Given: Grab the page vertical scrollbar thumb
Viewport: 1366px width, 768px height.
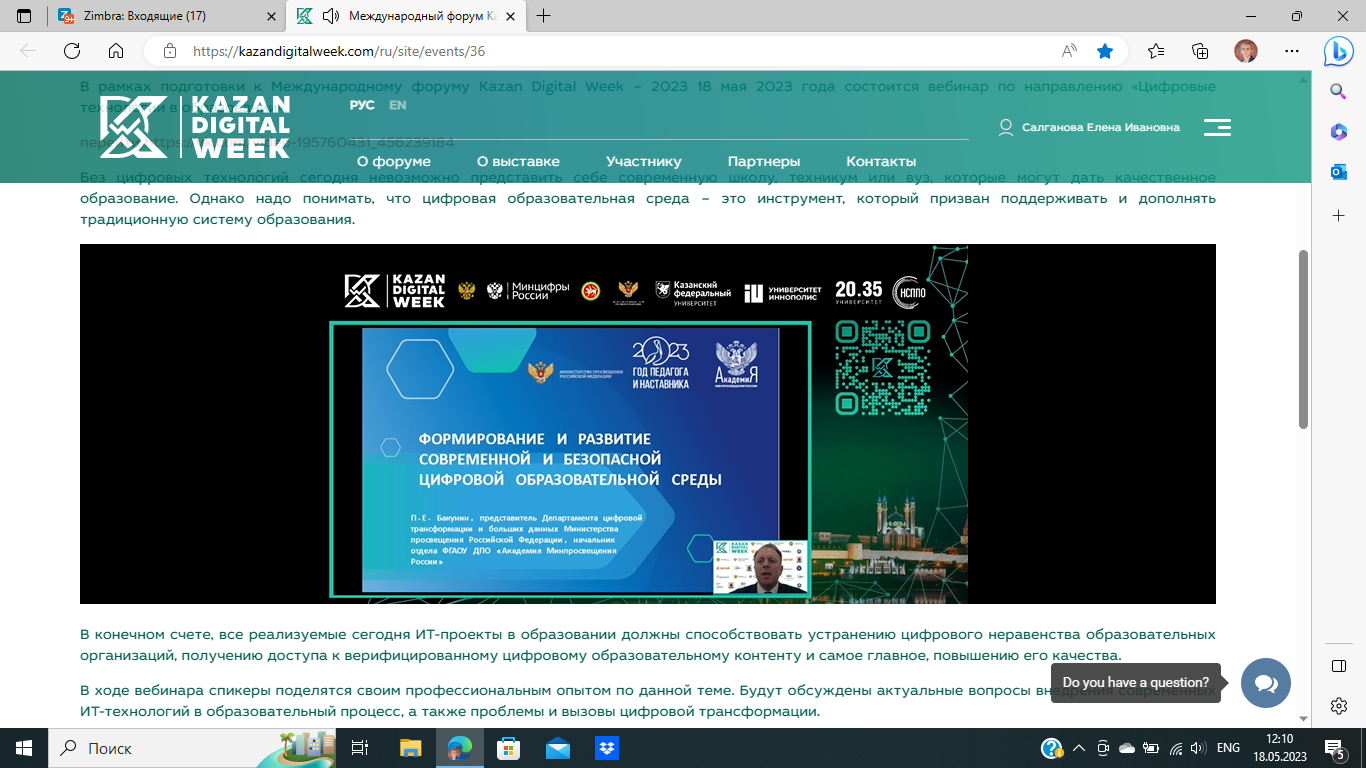Looking at the screenshot, I should coord(1303,340).
